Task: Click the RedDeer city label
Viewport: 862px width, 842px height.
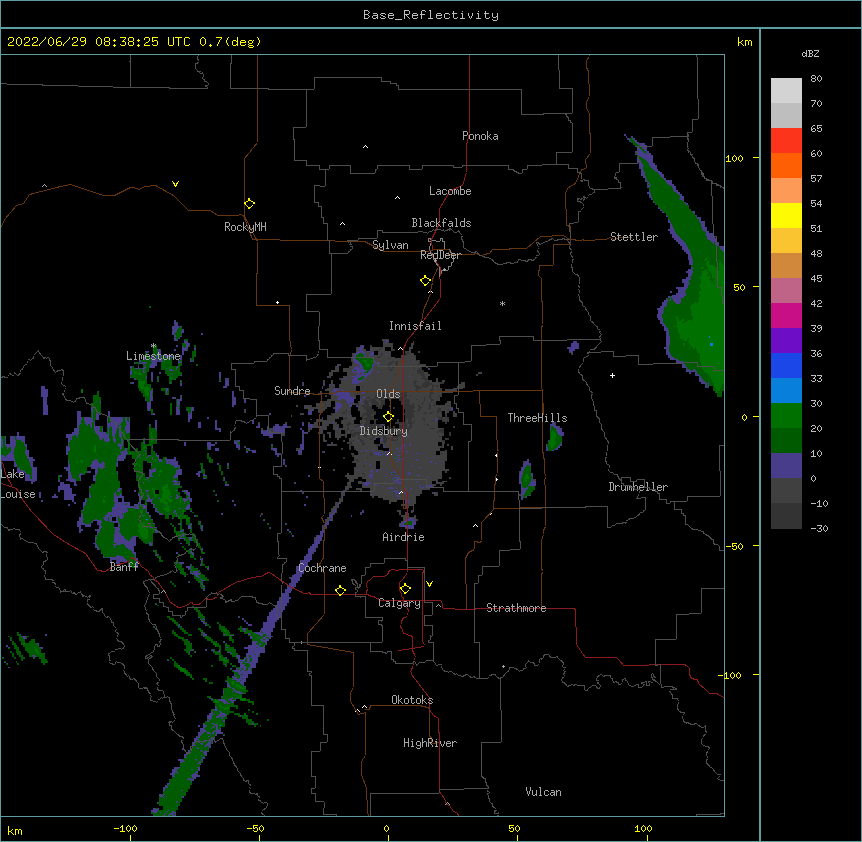Action: click(440, 255)
